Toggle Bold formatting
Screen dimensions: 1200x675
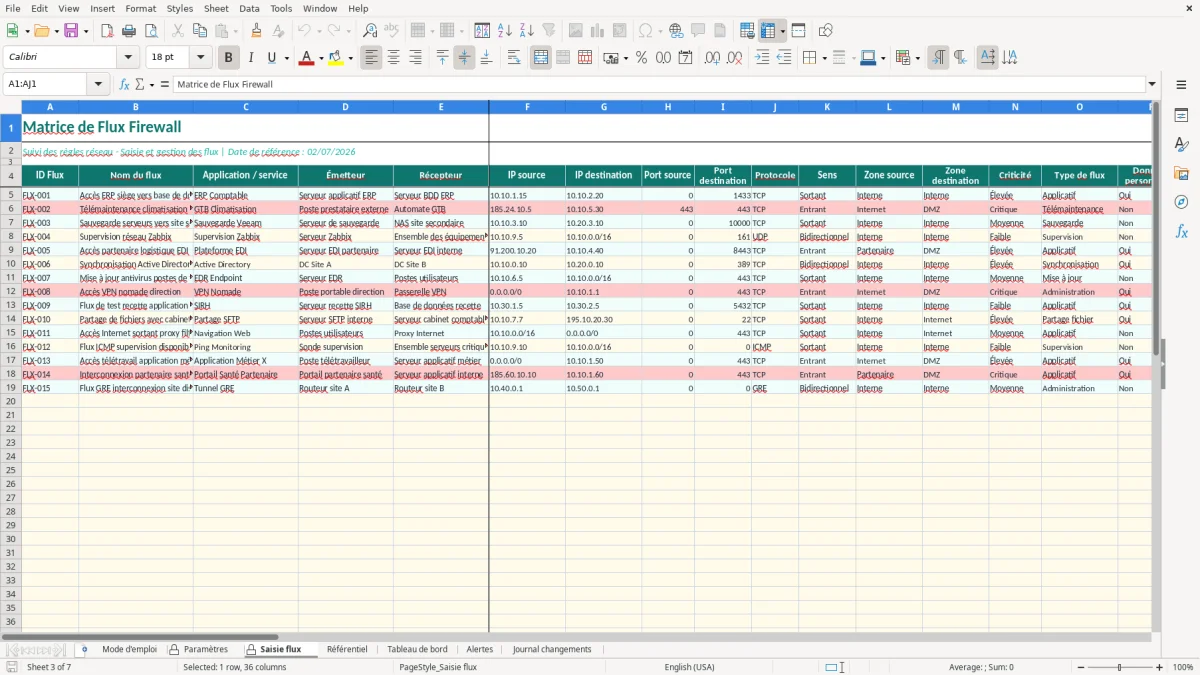click(x=228, y=58)
